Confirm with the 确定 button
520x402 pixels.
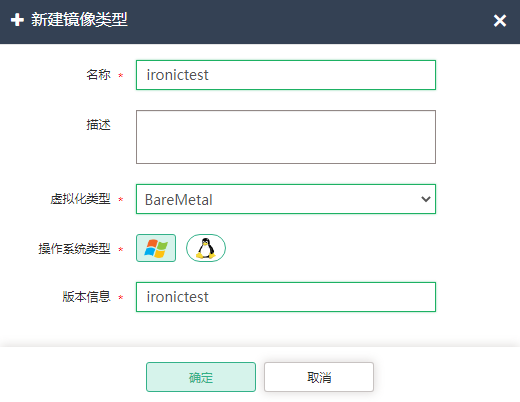(x=201, y=377)
